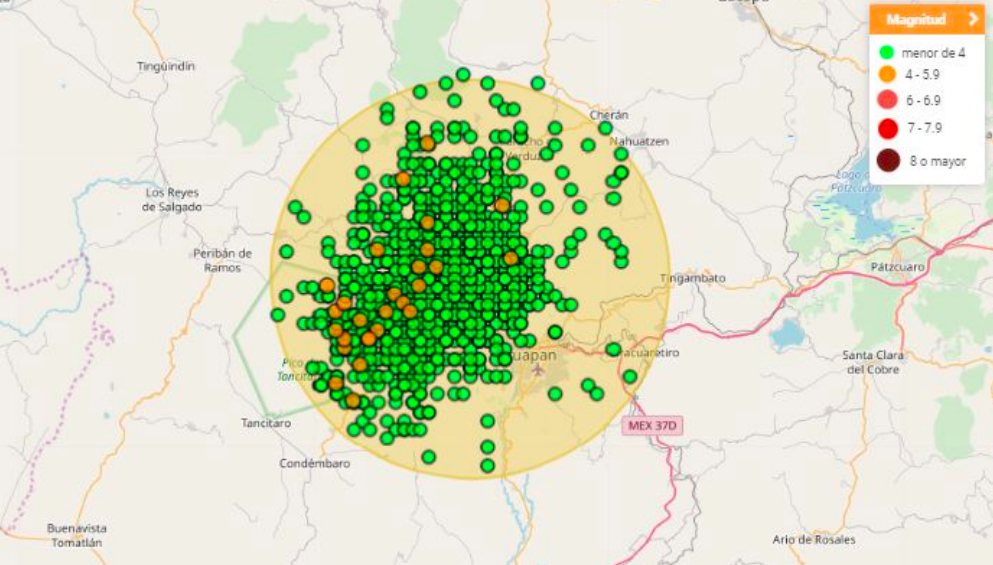Click the dark red '8 o mayor' circle

887,160
